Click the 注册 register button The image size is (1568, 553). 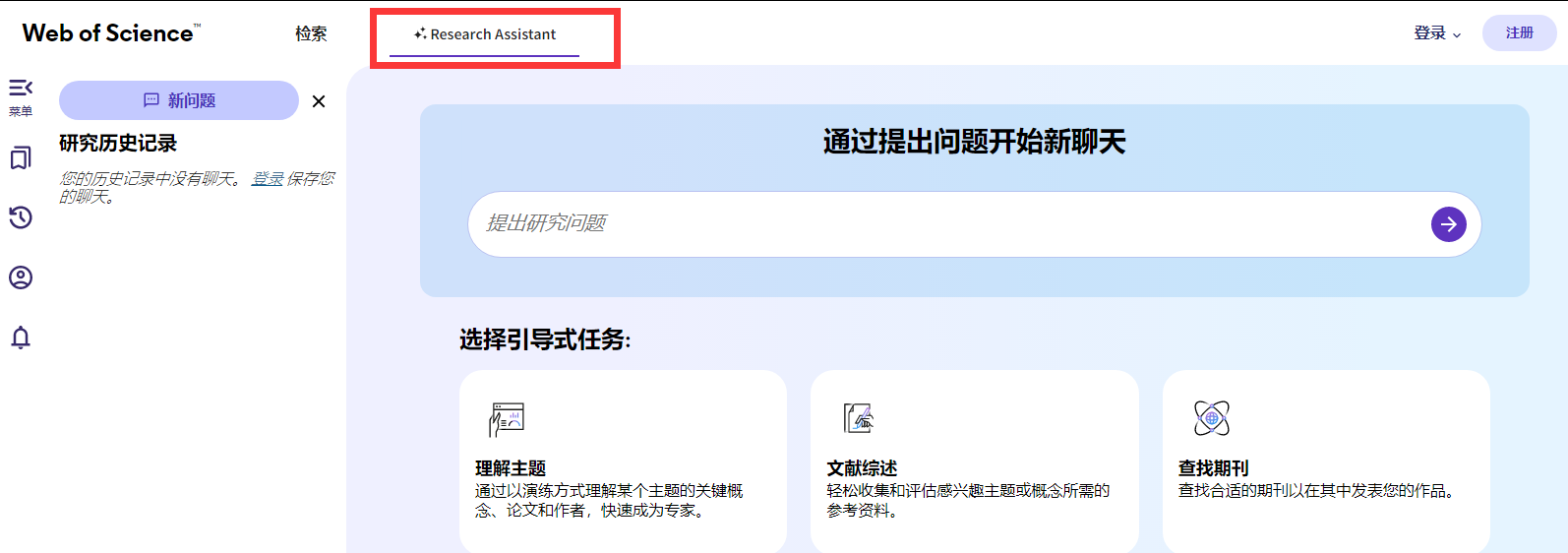coord(1519,33)
